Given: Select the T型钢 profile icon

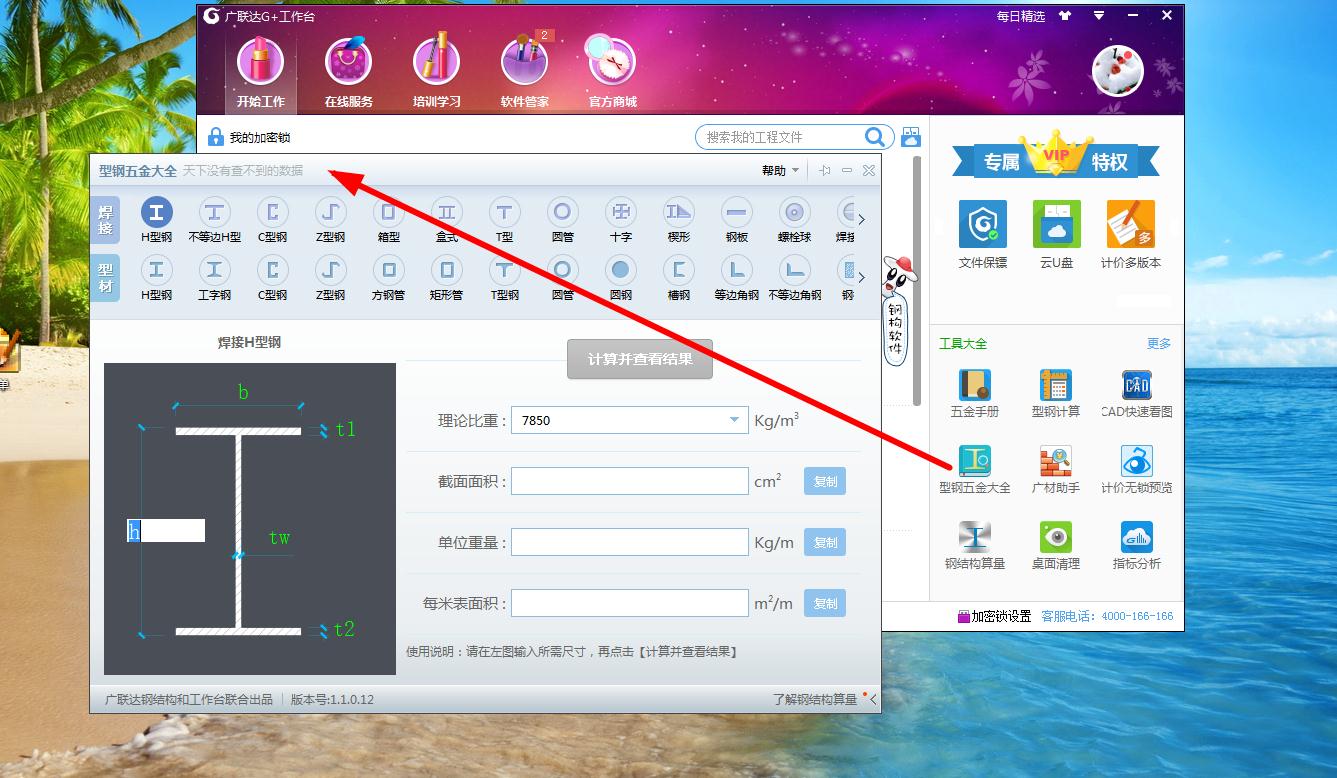Looking at the screenshot, I should [x=504, y=278].
